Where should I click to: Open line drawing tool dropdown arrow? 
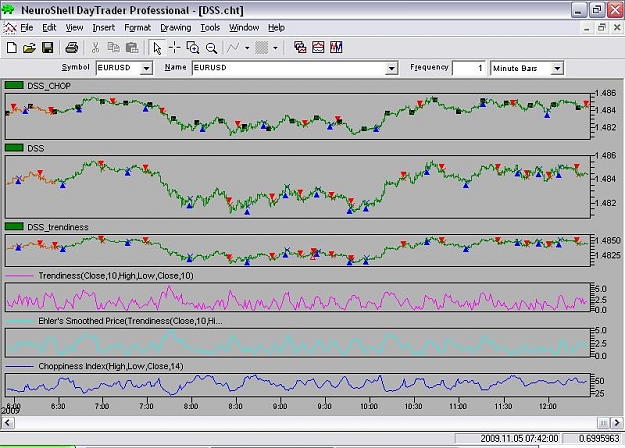point(247,48)
